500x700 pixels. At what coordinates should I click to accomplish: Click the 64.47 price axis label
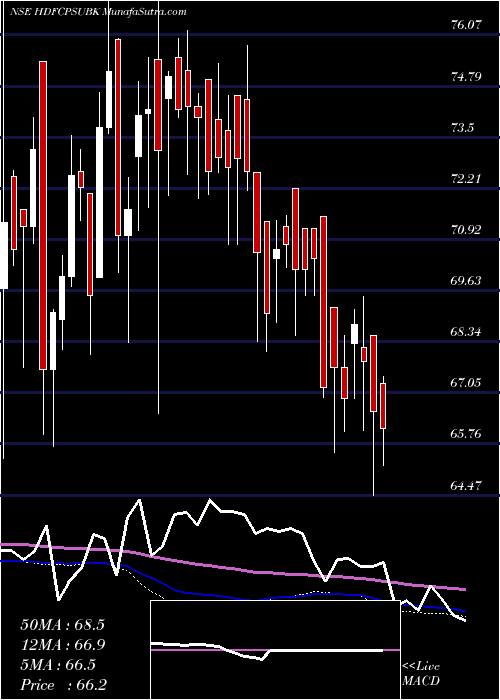pyautogui.click(x=466, y=485)
